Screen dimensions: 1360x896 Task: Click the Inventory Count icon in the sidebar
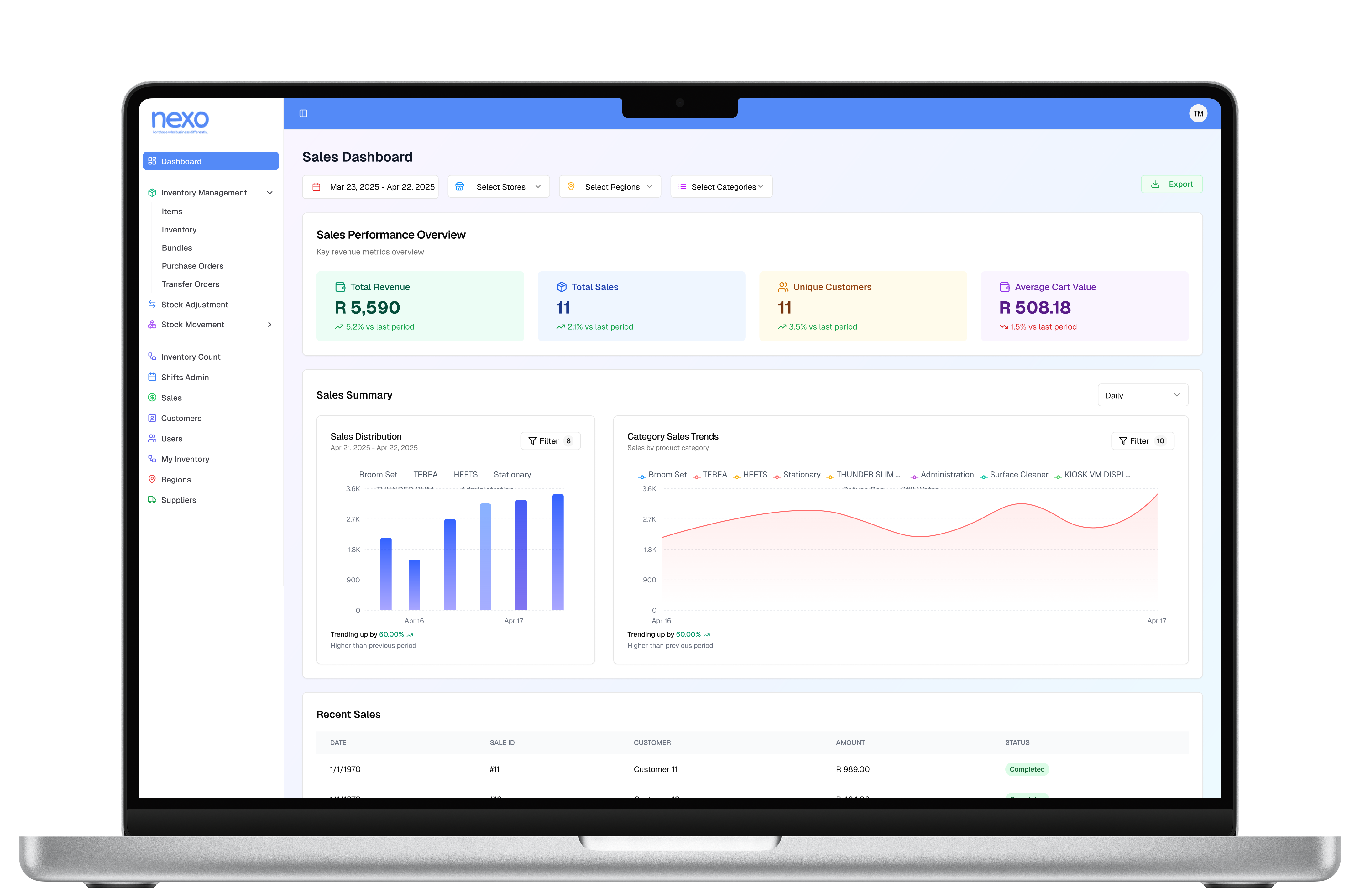(x=152, y=356)
